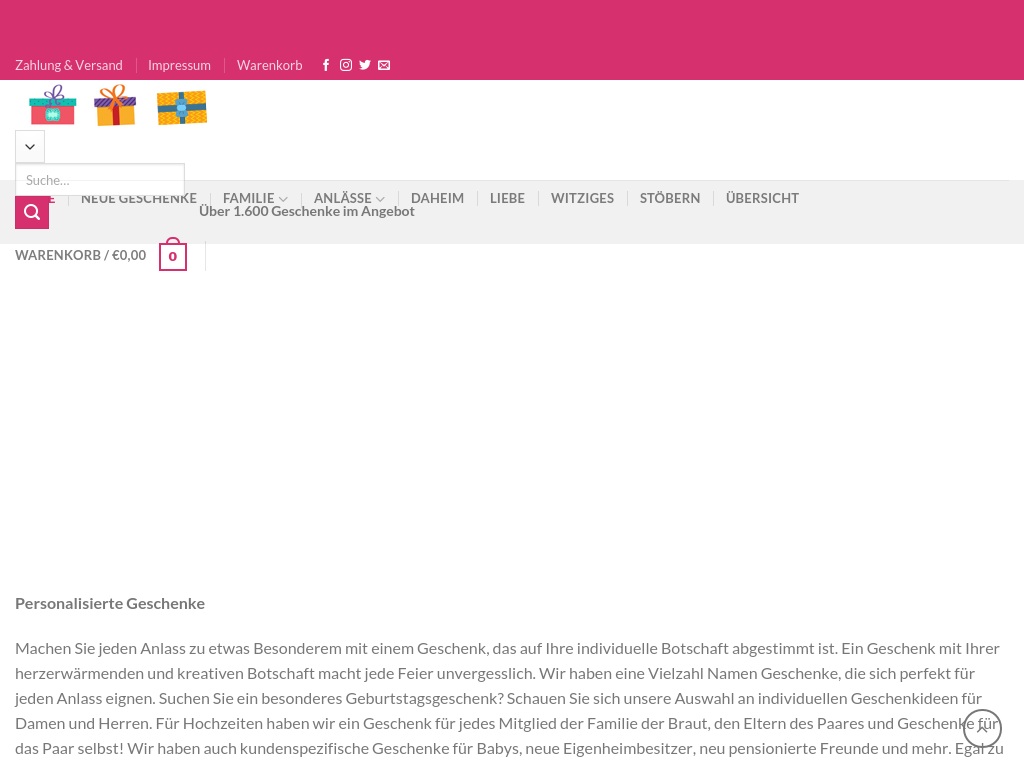Click the magenta search magnifier button
The image size is (1024, 768).
click(x=32, y=212)
